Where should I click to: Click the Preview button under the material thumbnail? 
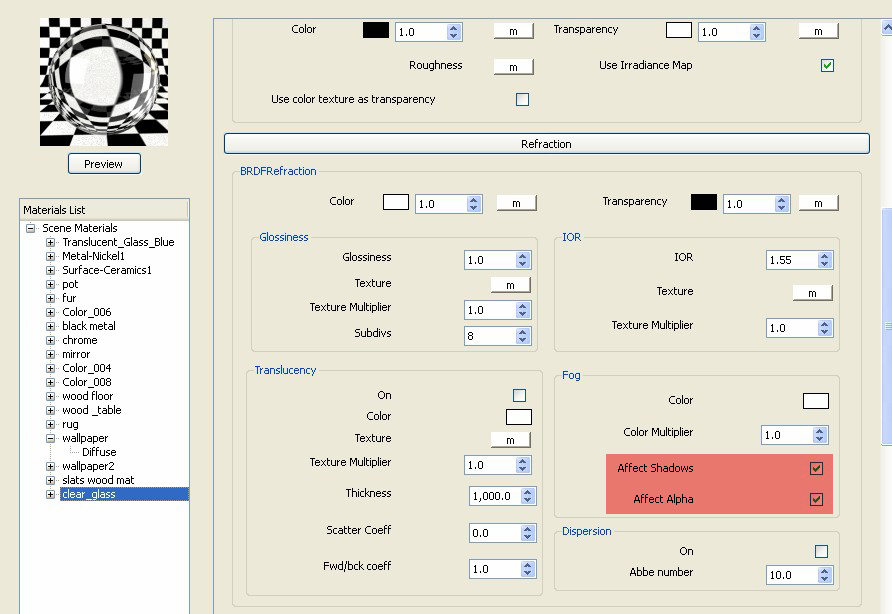(104, 163)
